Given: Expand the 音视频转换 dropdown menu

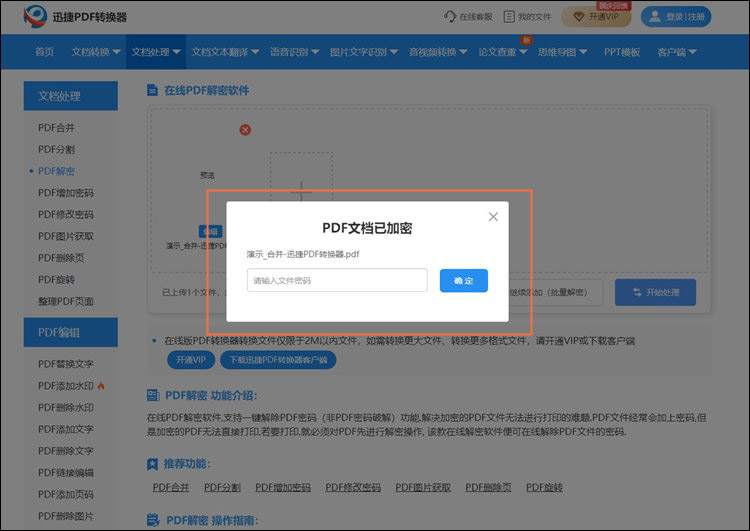Looking at the screenshot, I should pyautogui.click(x=438, y=52).
